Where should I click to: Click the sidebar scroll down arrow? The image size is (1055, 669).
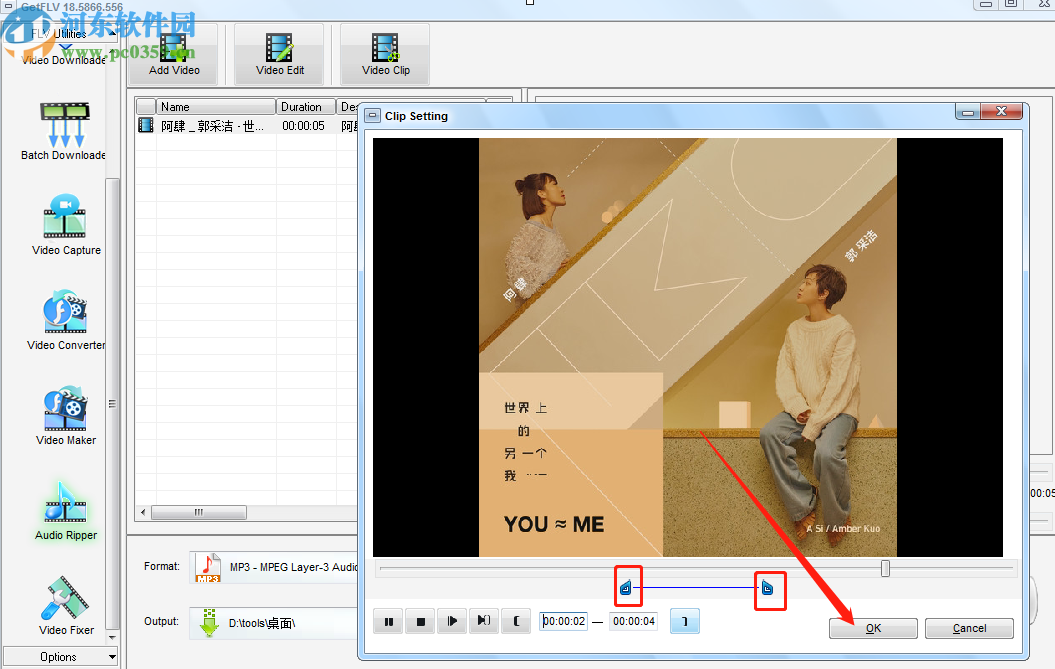(x=112, y=637)
